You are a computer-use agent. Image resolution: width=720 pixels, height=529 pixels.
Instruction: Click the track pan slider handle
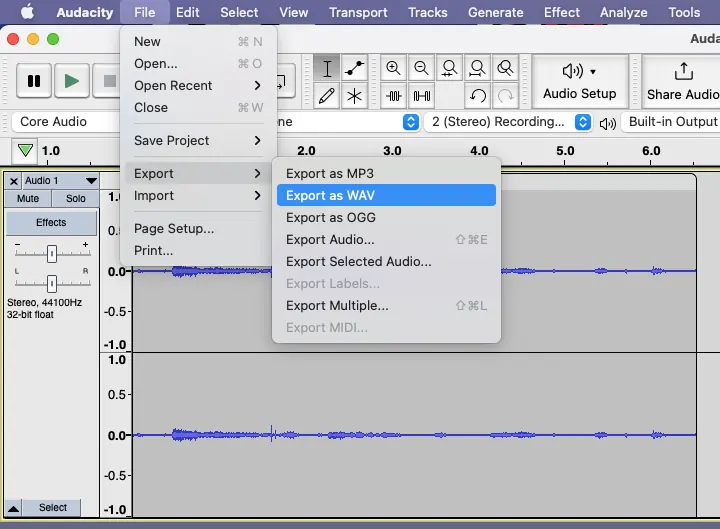52,284
